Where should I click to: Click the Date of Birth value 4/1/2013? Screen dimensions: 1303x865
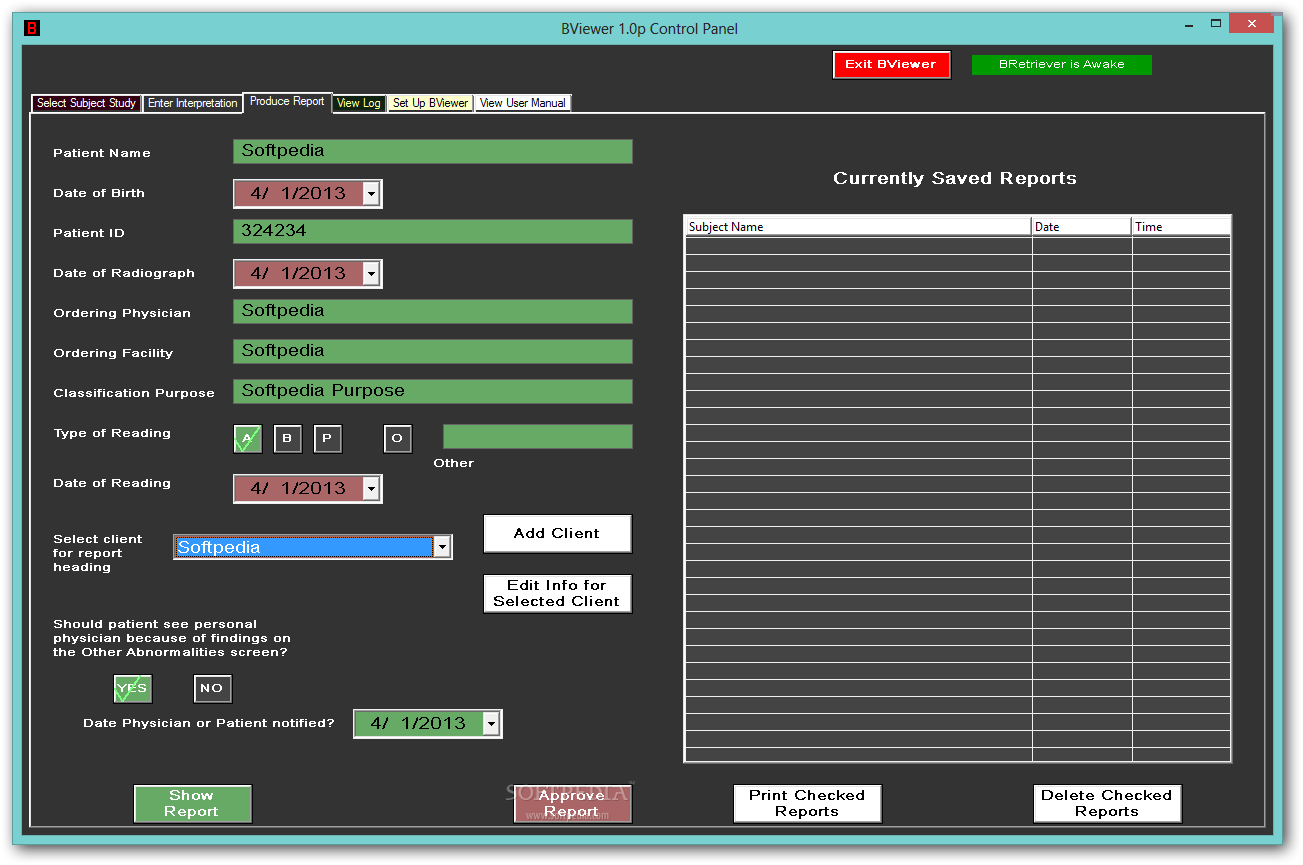tap(298, 193)
